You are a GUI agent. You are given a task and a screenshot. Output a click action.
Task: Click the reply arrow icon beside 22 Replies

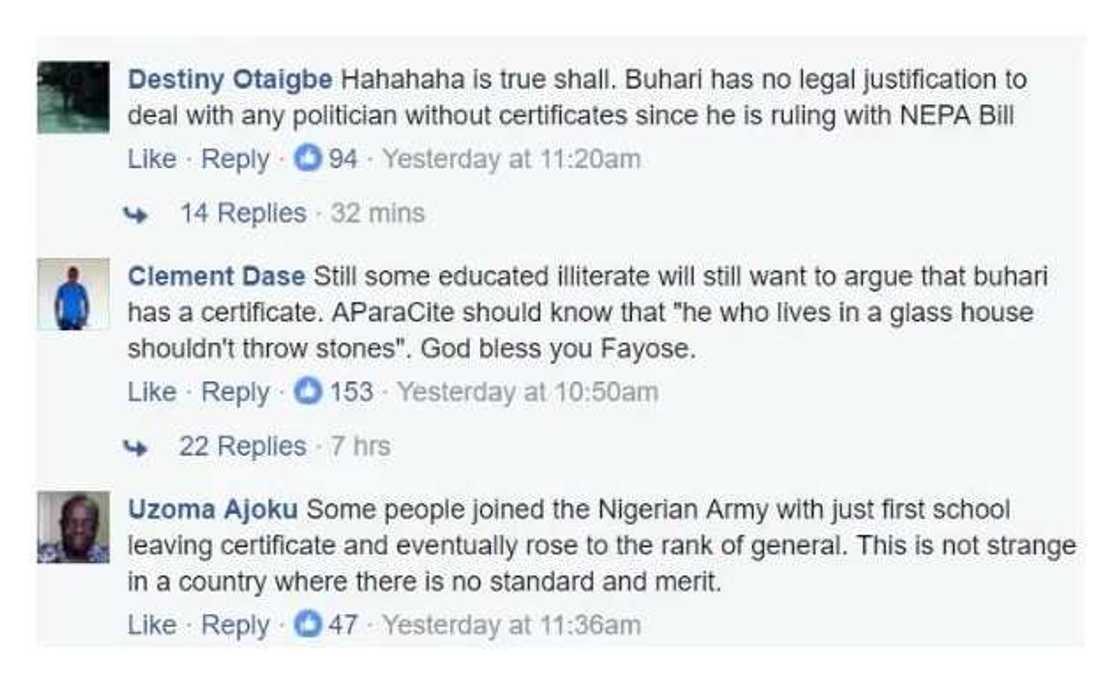coord(138,447)
